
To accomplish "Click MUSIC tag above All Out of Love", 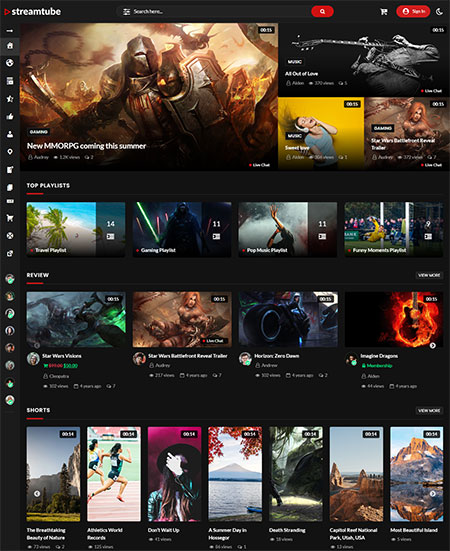I will [x=294, y=62].
